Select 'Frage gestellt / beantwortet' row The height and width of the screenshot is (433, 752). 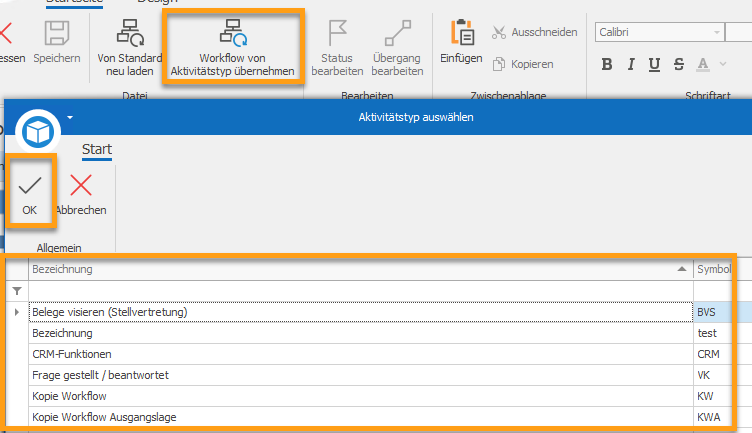pyautogui.click(x=361, y=375)
